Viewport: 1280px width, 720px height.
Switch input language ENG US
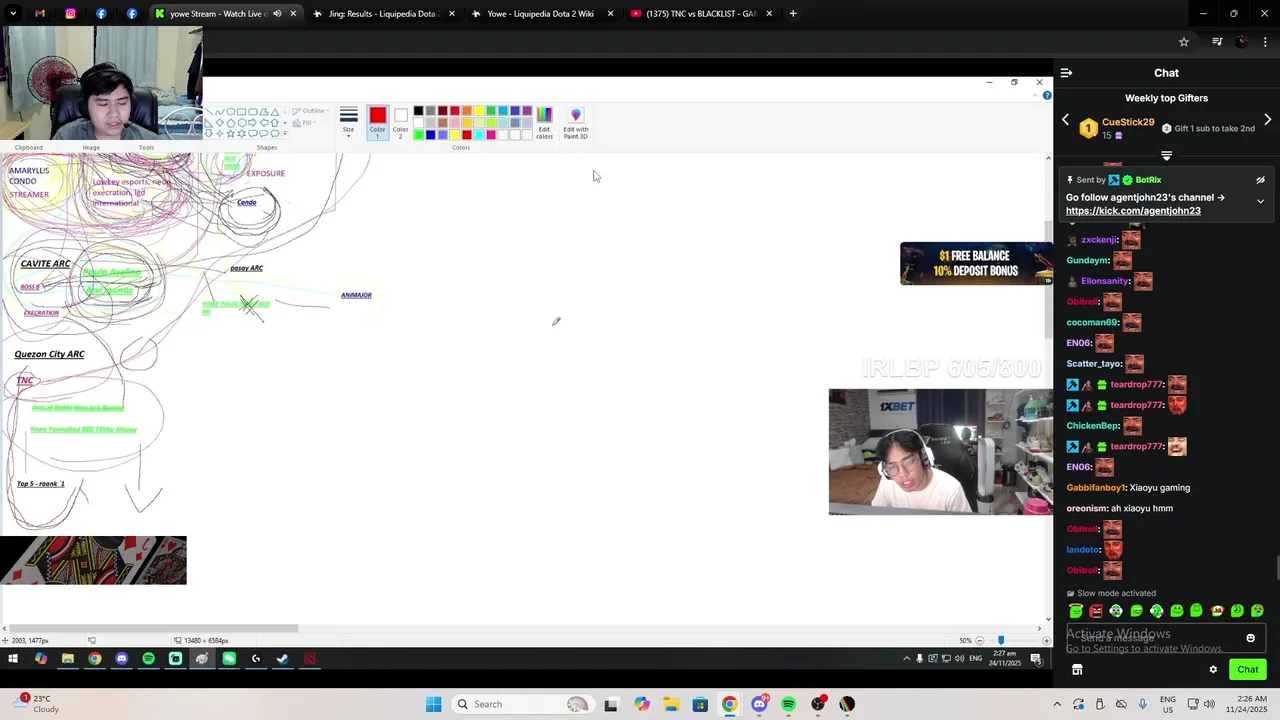tap(1168, 704)
